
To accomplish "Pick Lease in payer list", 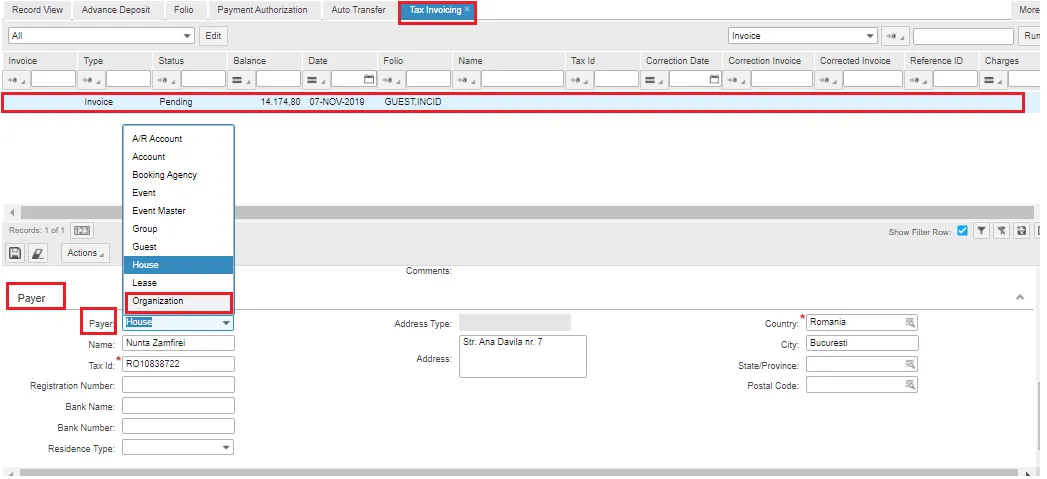I will 178,283.
